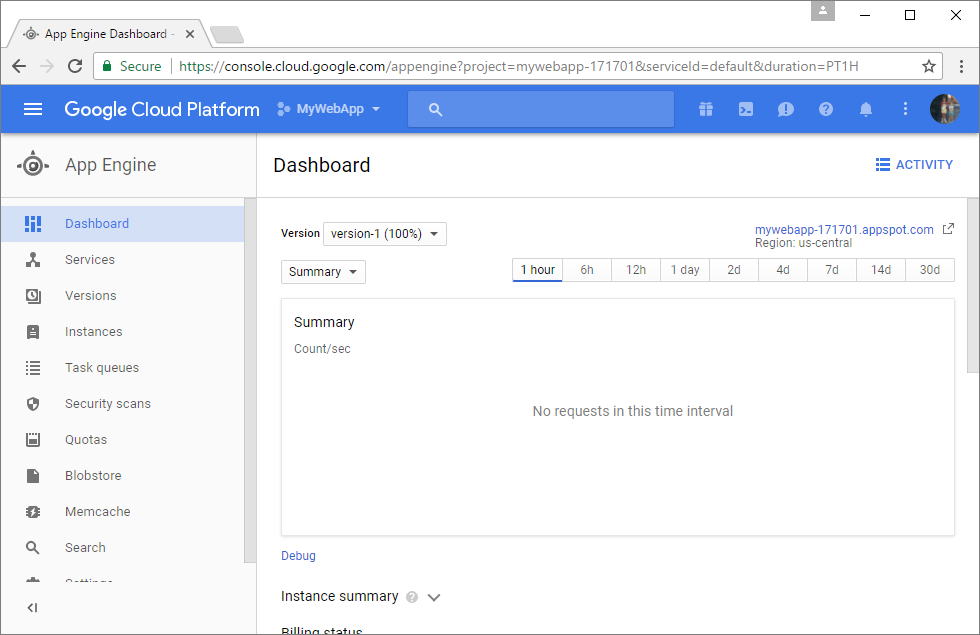The width and height of the screenshot is (980, 635).
Task: Expand the Instance summary section
Action: point(434,597)
